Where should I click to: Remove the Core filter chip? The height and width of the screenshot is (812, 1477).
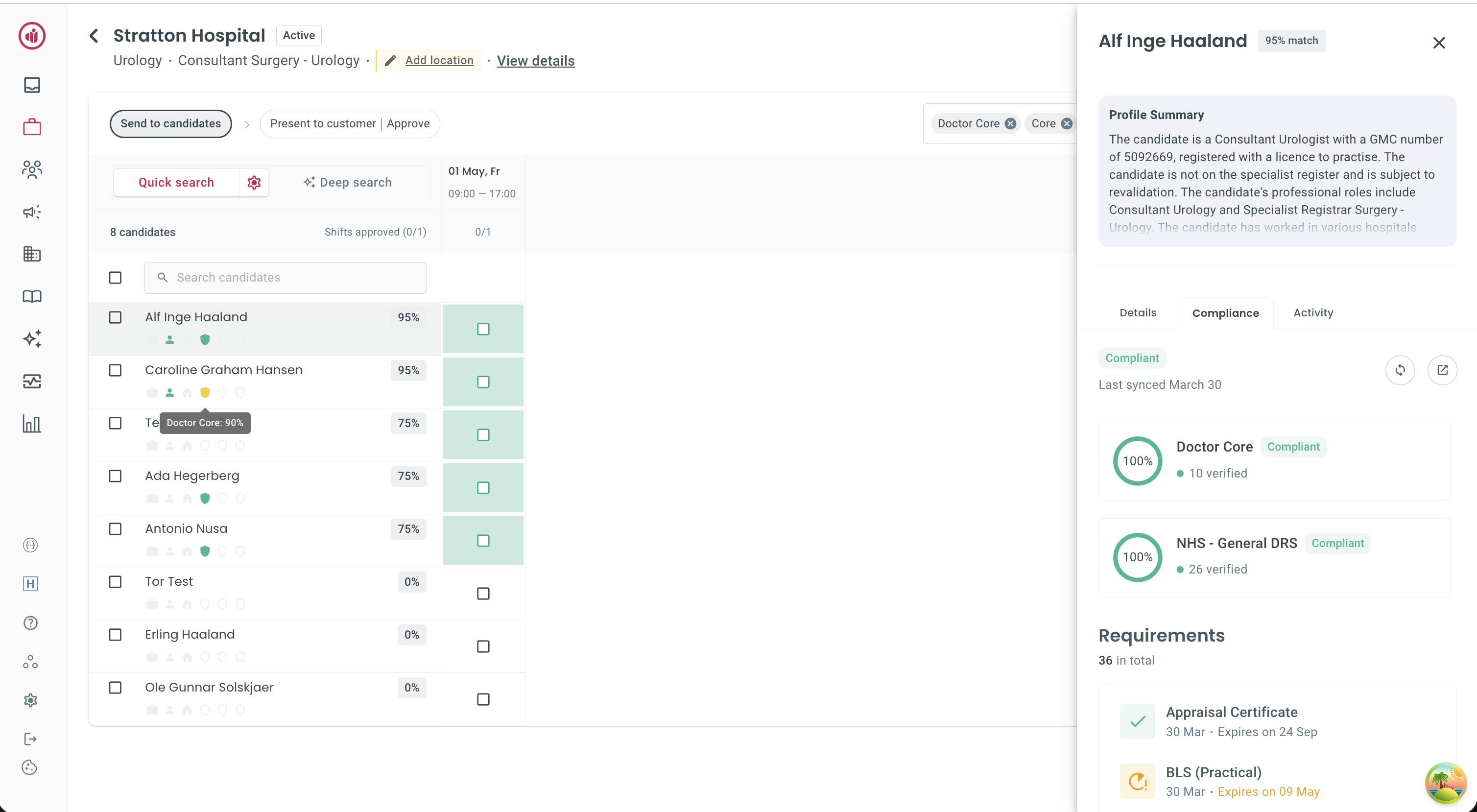tap(1066, 123)
